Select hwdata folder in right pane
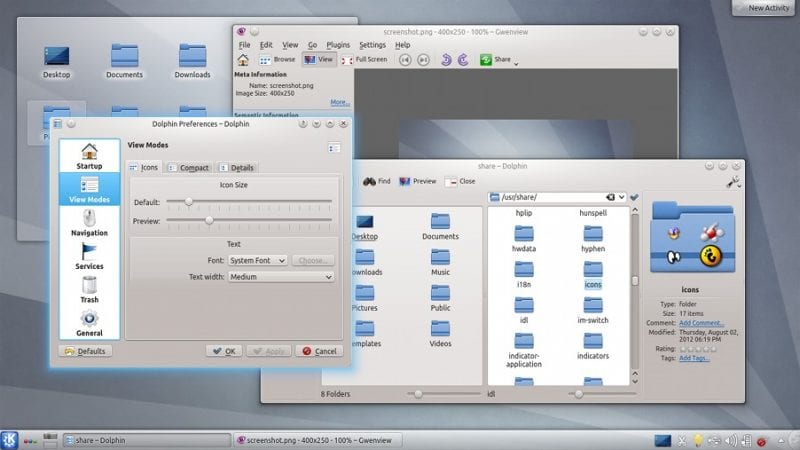Image resolution: width=800 pixels, height=450 pixels. pyautogui.click(x=523, y=239)
